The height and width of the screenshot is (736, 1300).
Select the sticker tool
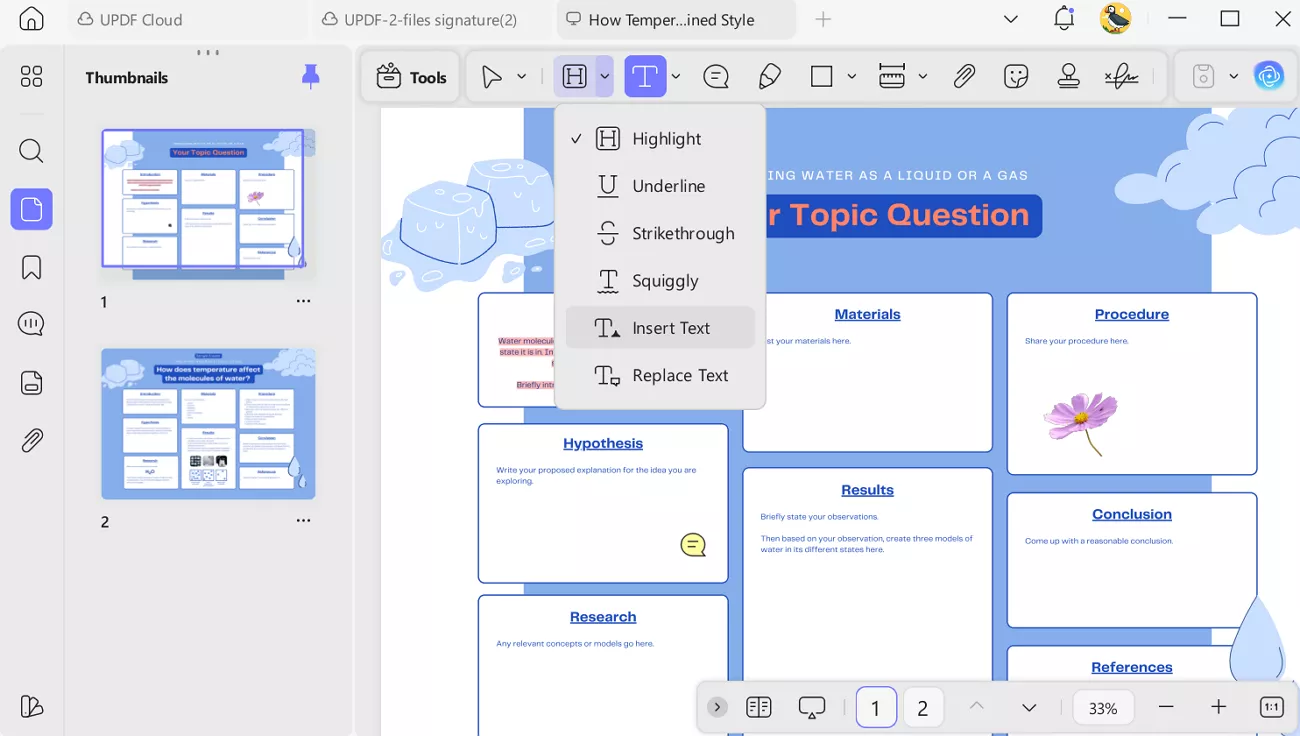[x=1016, y=77]
